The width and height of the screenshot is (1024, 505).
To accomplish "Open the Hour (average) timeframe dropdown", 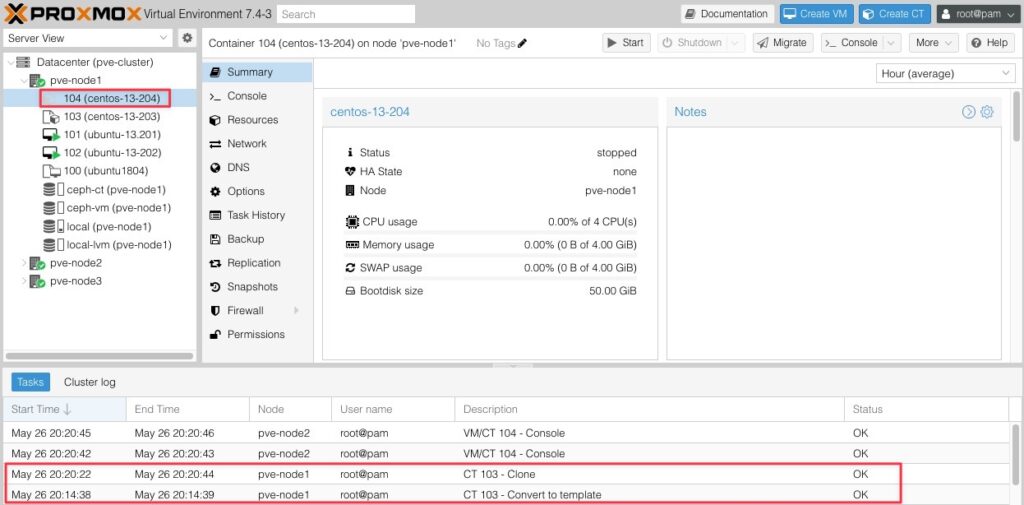I will (x=946, y=74).
